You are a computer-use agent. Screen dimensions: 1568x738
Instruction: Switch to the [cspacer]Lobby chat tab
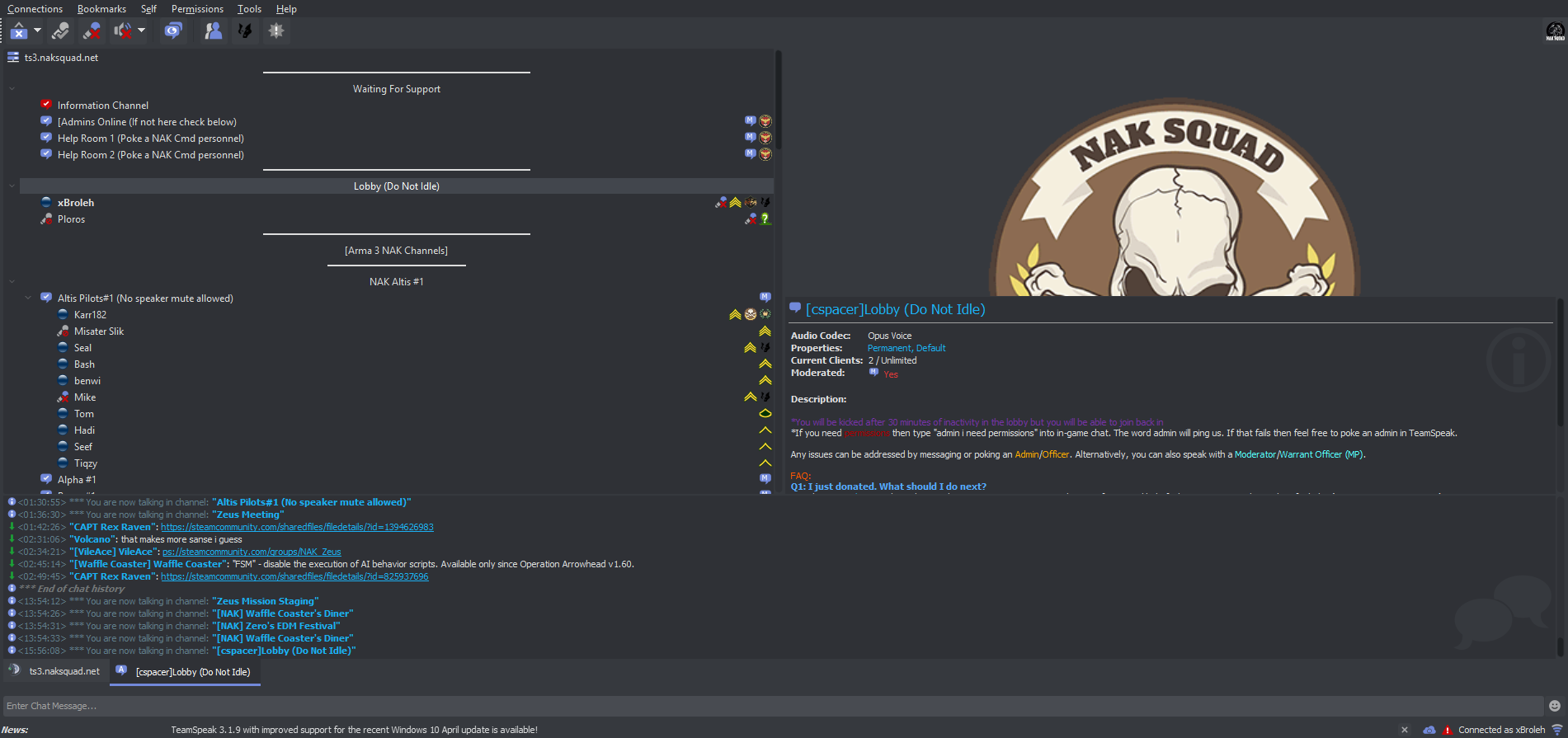click(186, 672)
